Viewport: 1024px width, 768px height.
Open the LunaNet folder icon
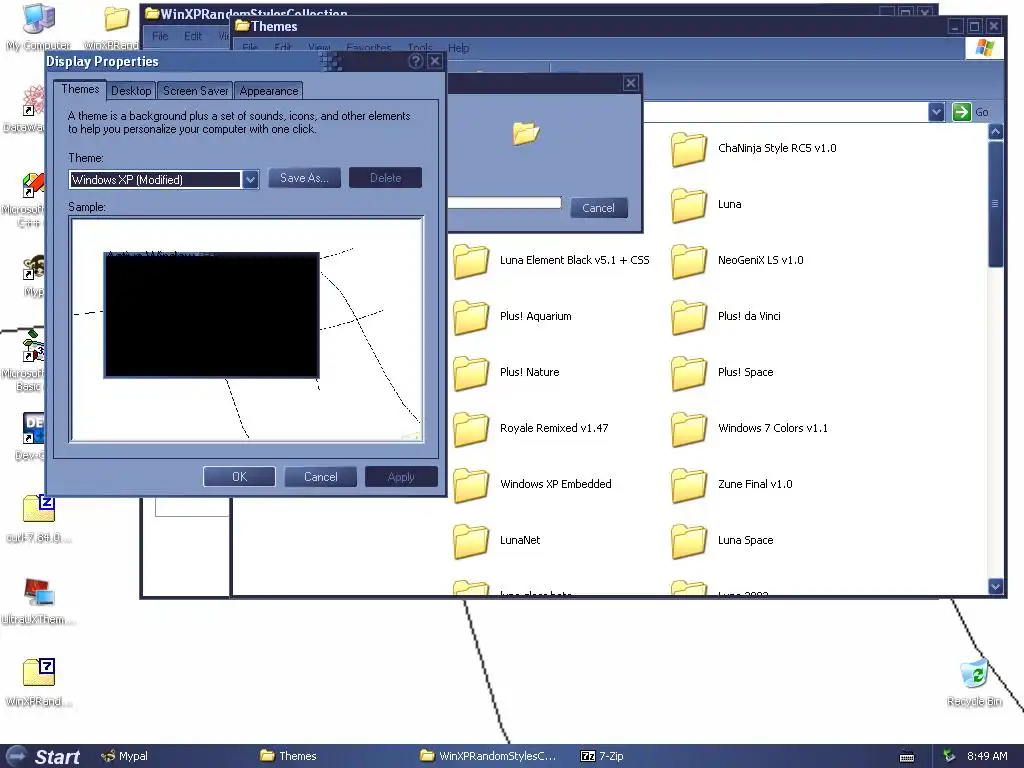click(x=471, y=541)
